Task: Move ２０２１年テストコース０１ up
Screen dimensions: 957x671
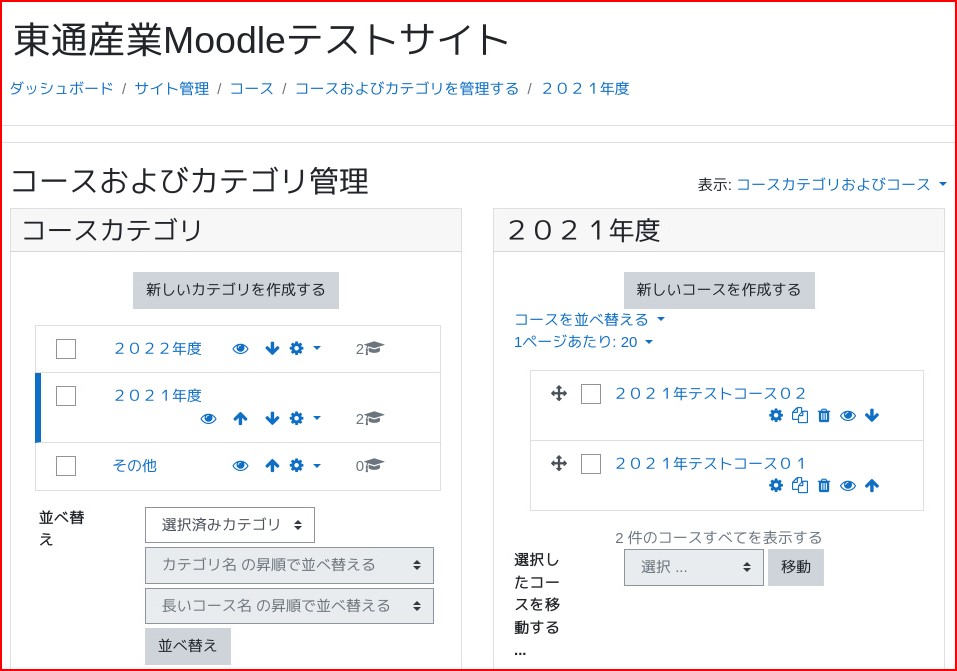Action: [872, 485]
